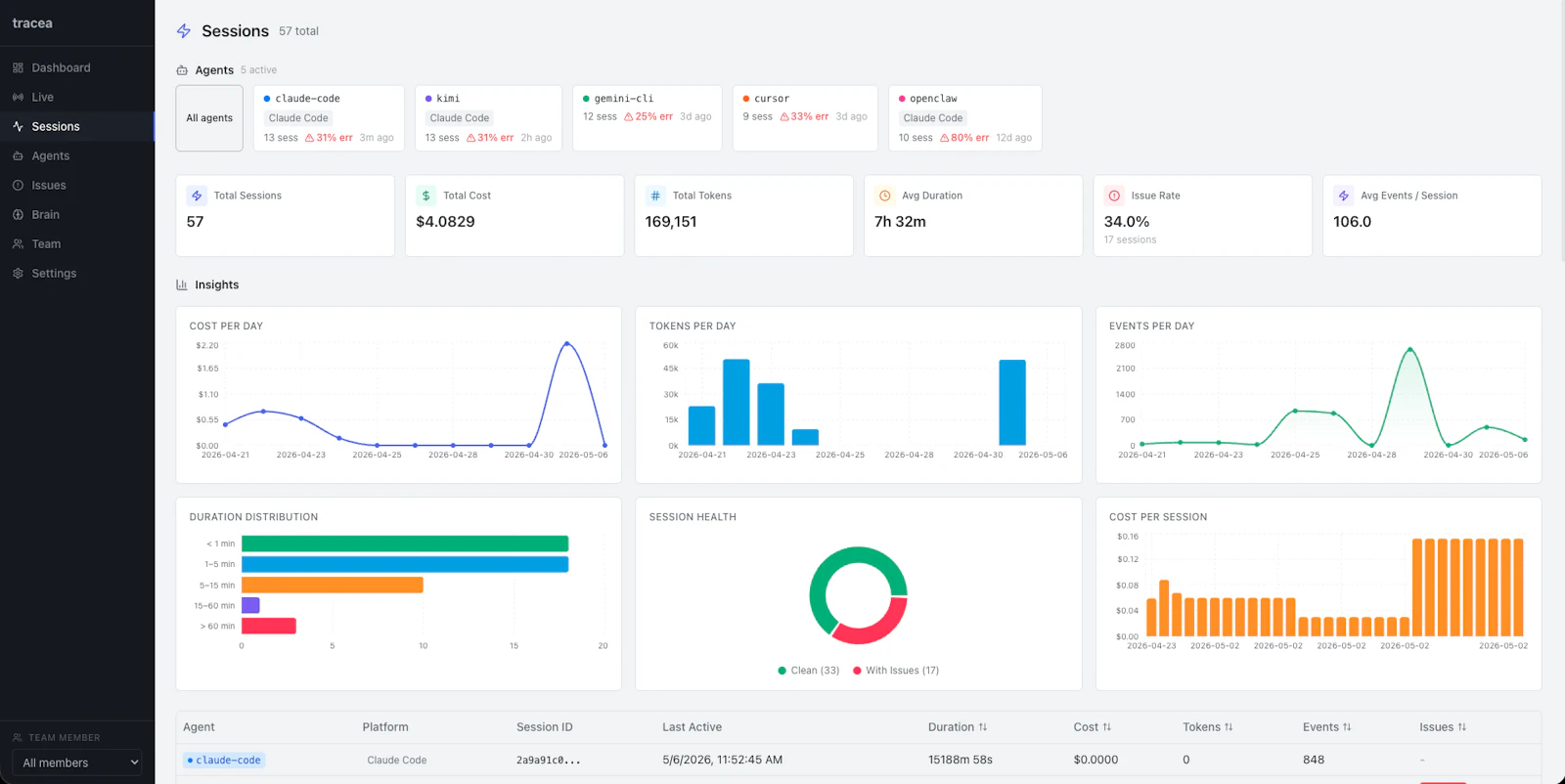
Task: Click the Session Health chart title
Action: pyautogui.click(x=693, y=517)
